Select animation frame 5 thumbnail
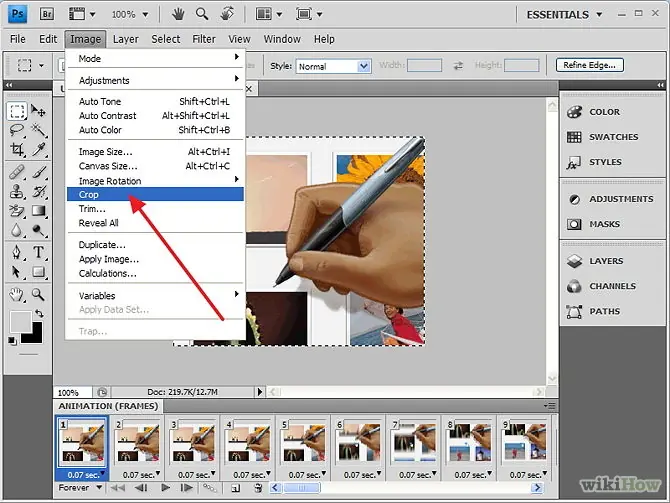This screenshot has width=670, height=503. pos(303,443)
